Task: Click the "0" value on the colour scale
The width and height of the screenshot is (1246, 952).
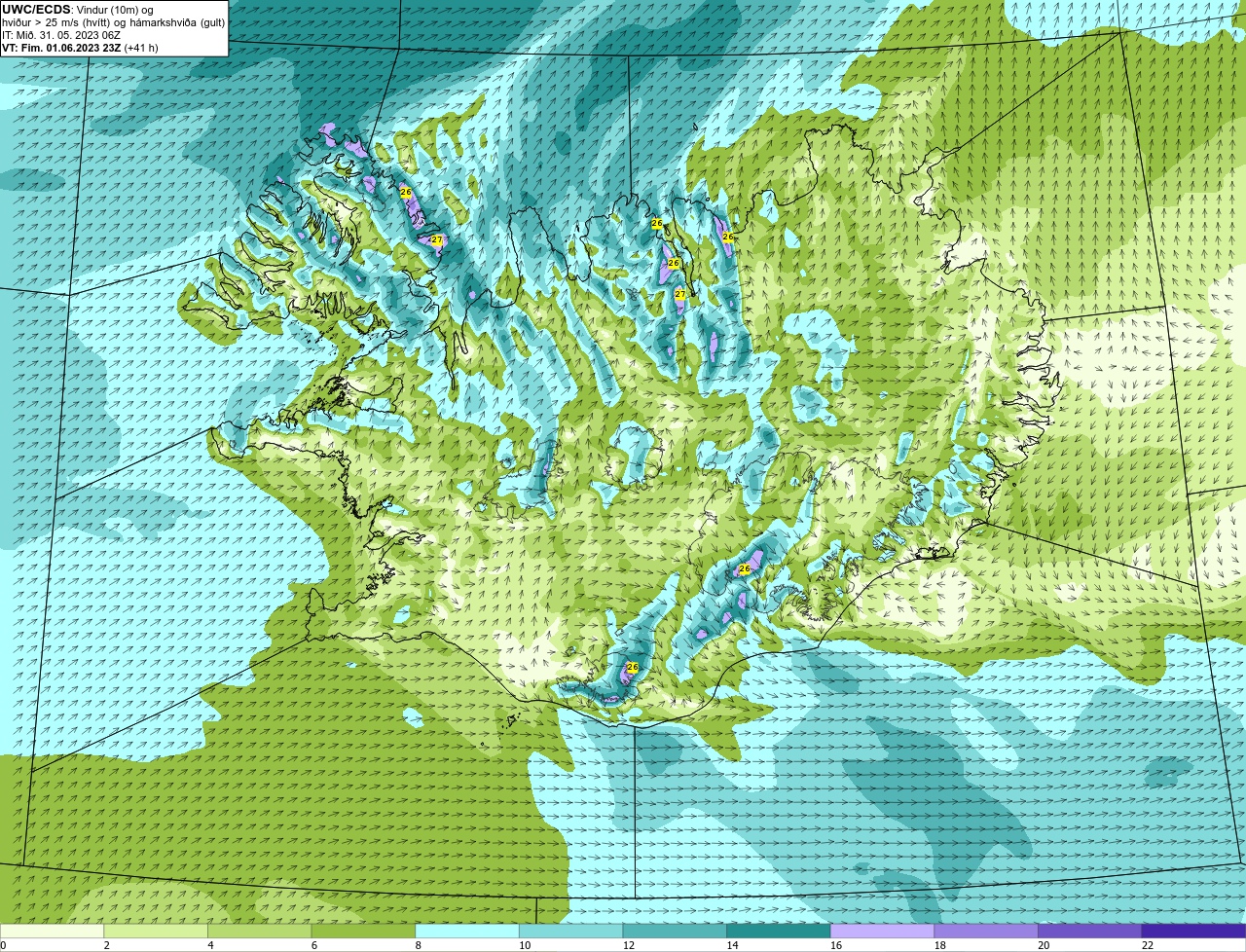Action: pyautogui.click(x=3, y=945)
